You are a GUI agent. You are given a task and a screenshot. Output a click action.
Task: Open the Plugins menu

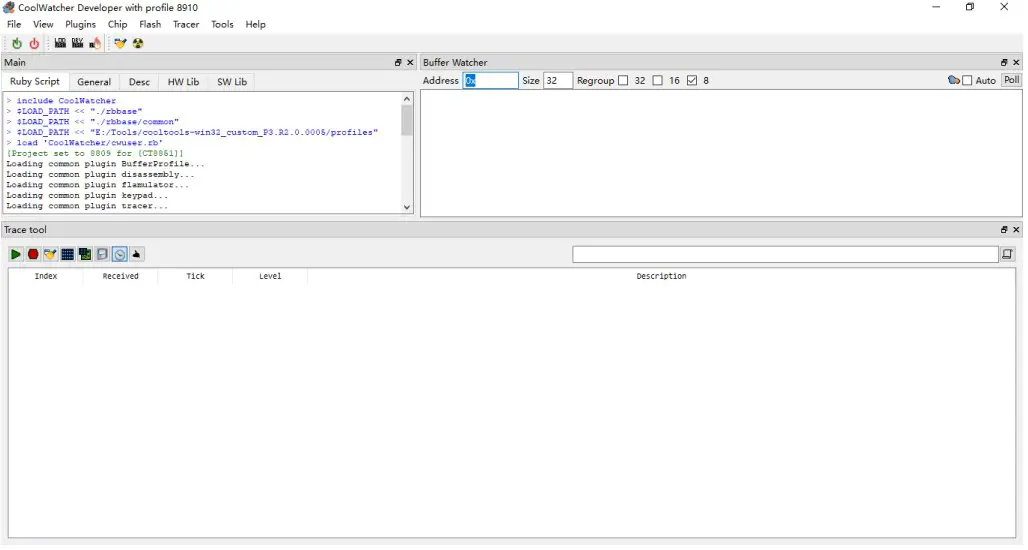[81, 24]
